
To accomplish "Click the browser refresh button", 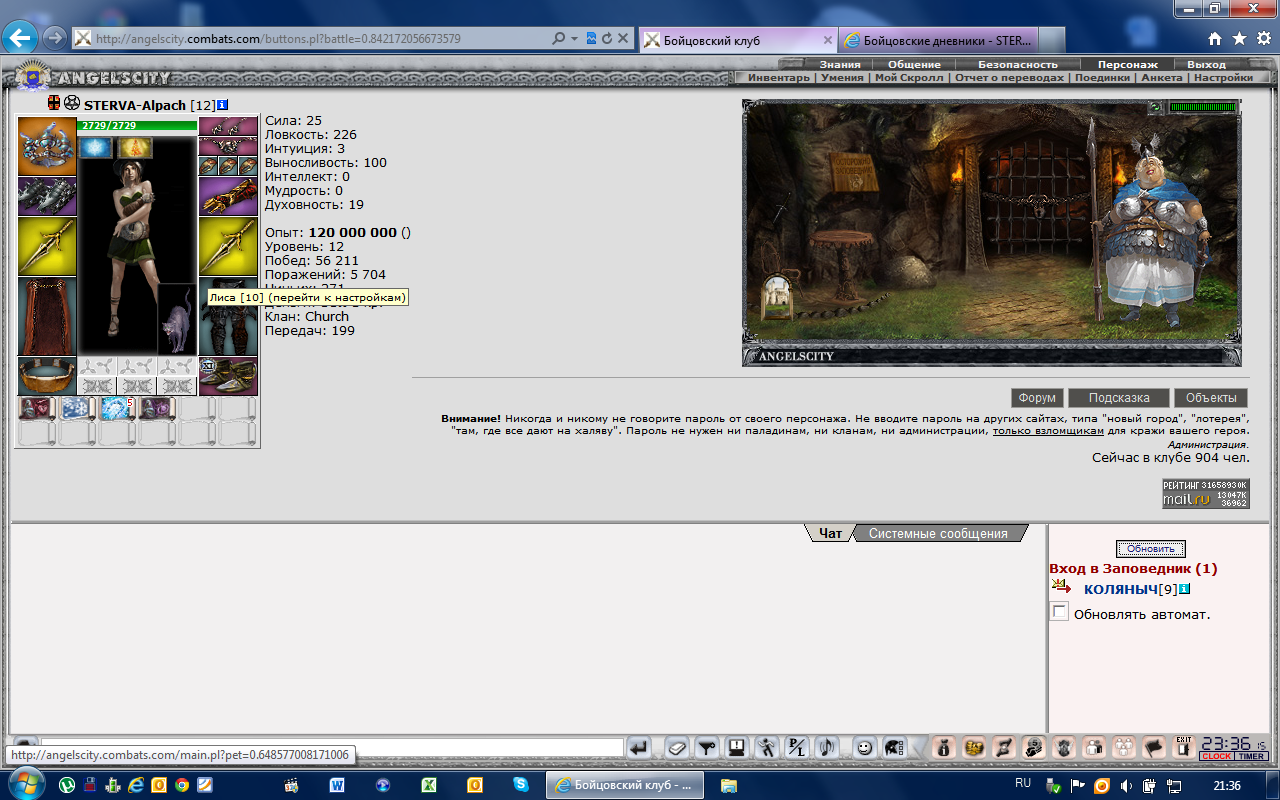I will click(607, 39).
